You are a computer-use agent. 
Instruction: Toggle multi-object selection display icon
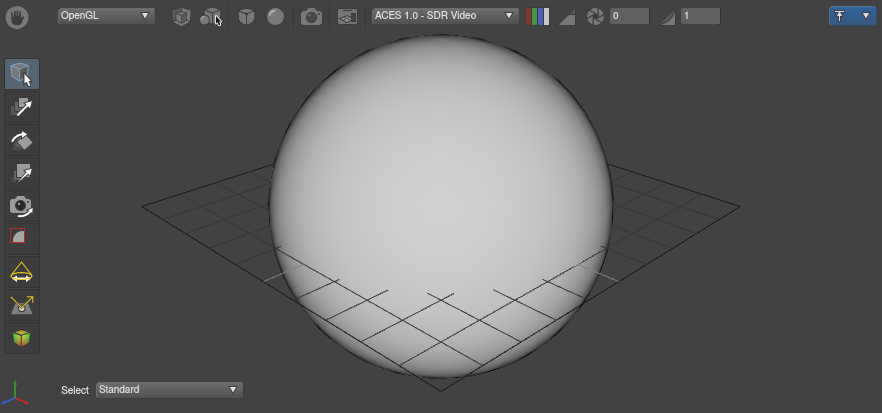pos(211,16)
